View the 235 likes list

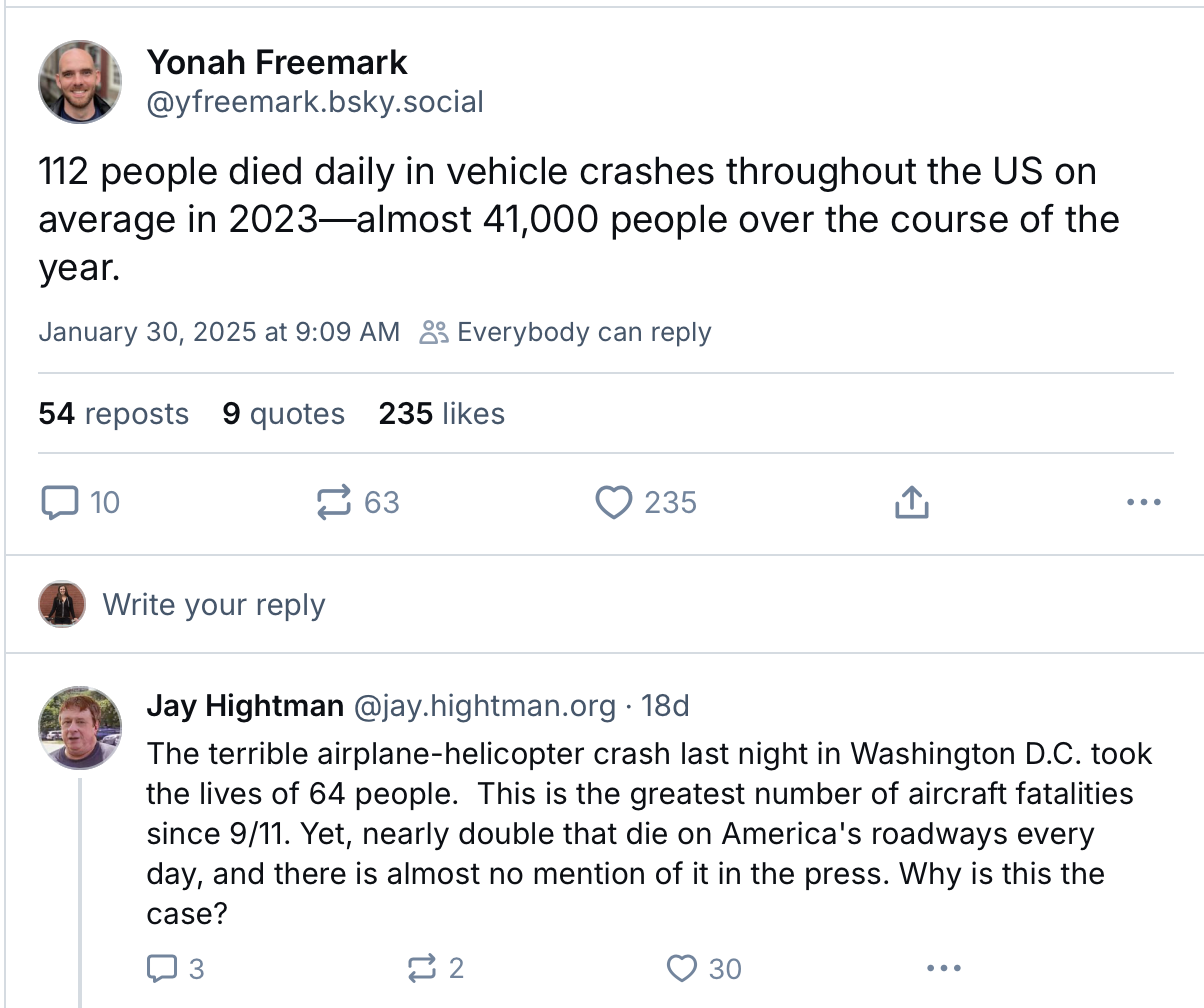click(441, 414)
